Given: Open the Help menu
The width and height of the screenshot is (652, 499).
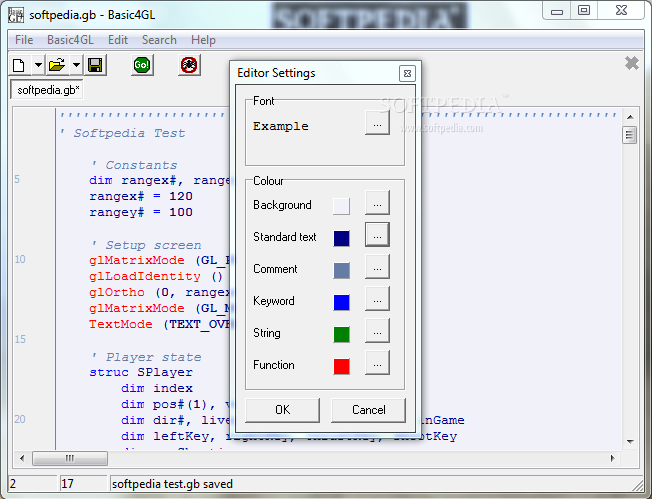Looking at the screenshot, I should click(x=203, y=40).
